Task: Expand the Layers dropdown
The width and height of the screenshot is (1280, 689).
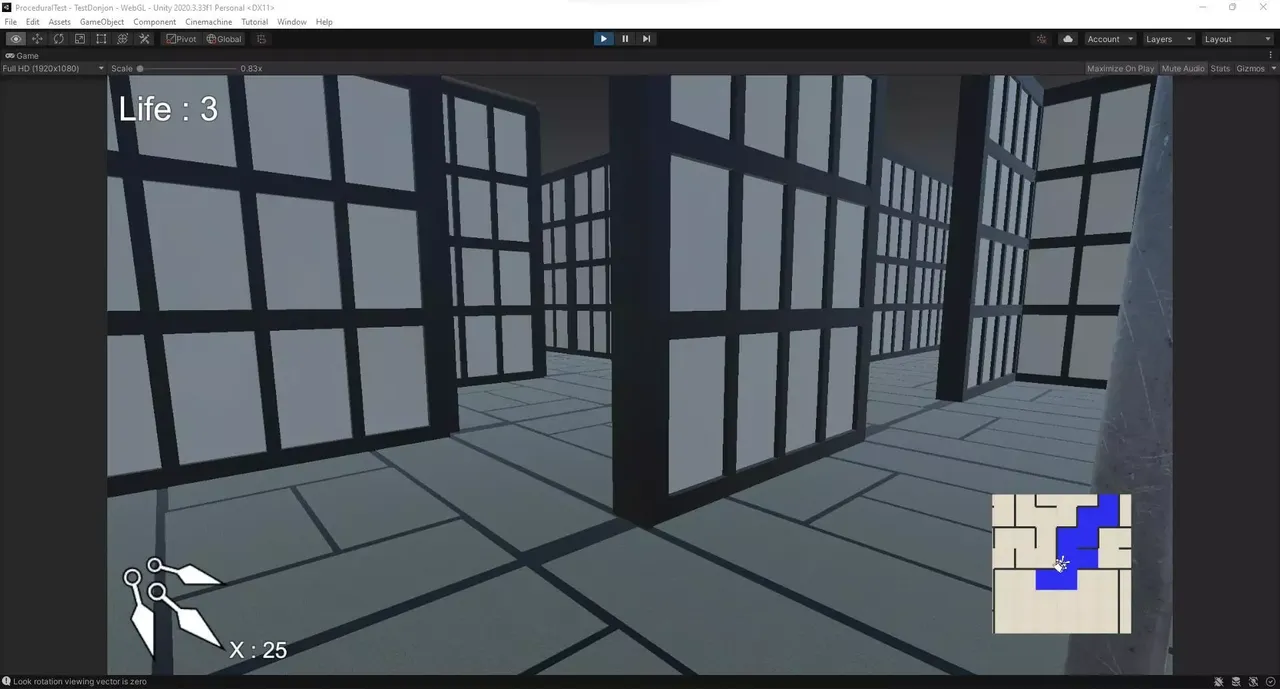Action: coord(1168,39)
